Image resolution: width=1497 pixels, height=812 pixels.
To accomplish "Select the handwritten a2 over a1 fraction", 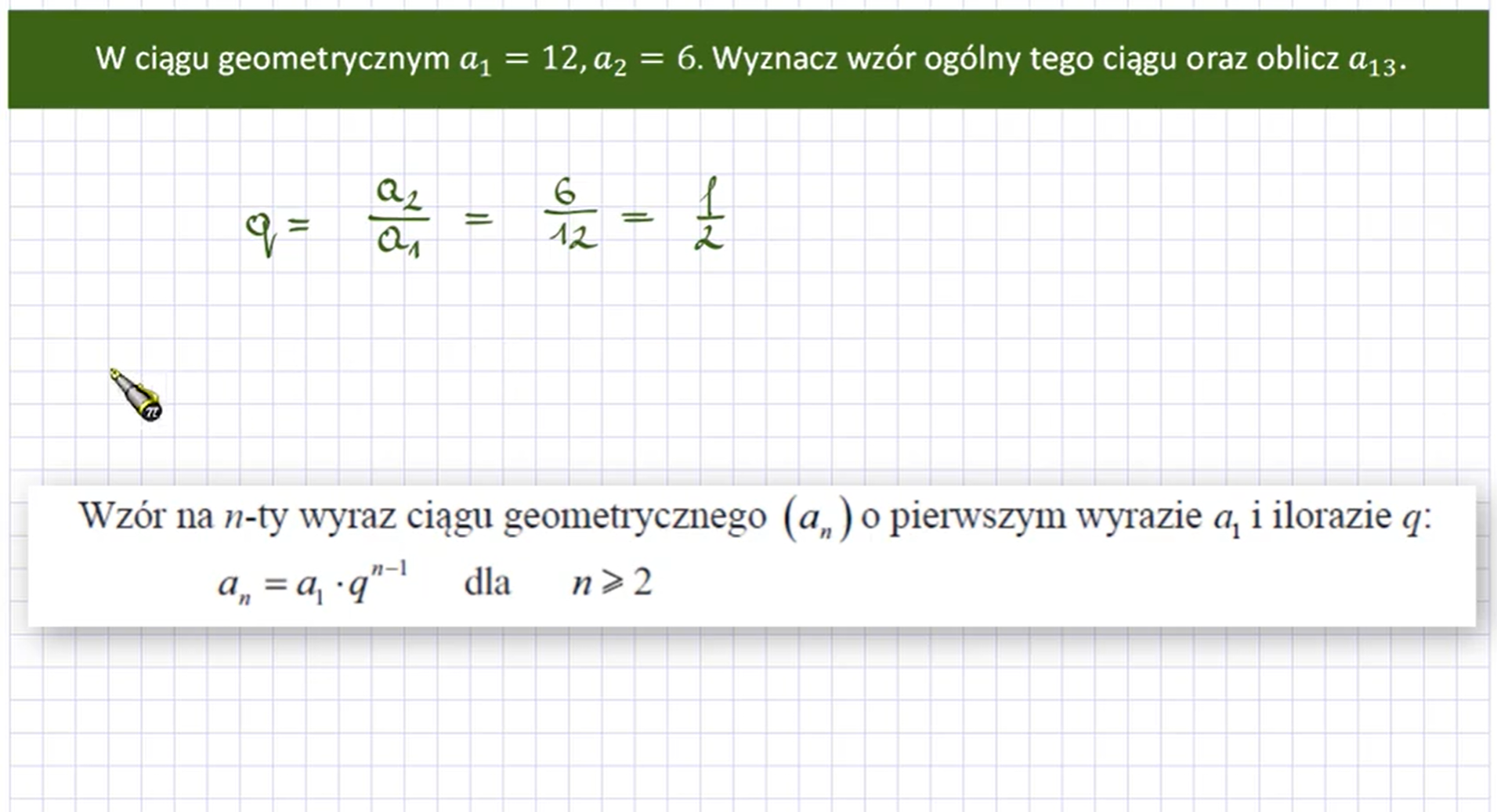I will (399, 217).
